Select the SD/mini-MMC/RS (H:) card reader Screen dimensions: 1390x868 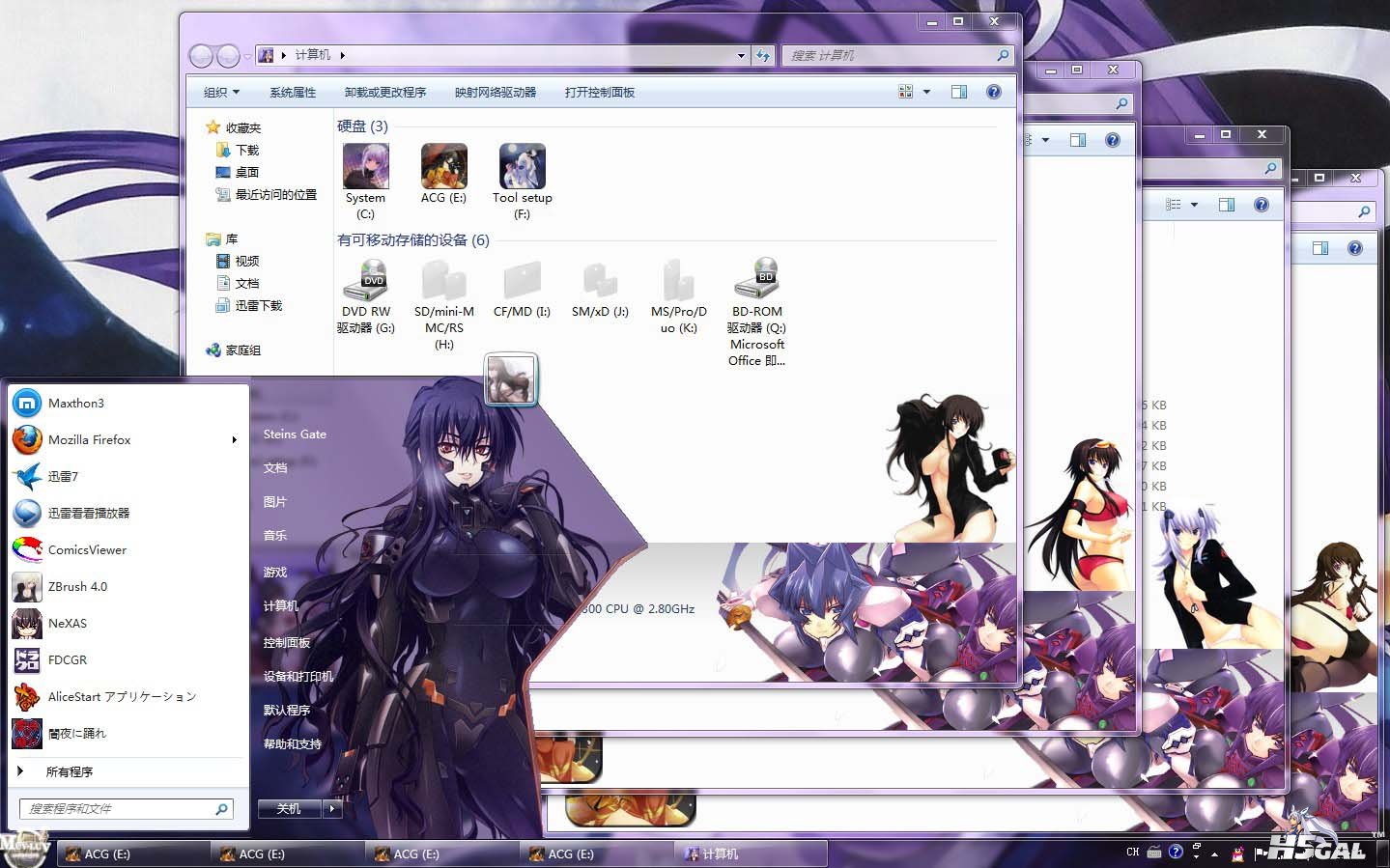tap(444, 304)
